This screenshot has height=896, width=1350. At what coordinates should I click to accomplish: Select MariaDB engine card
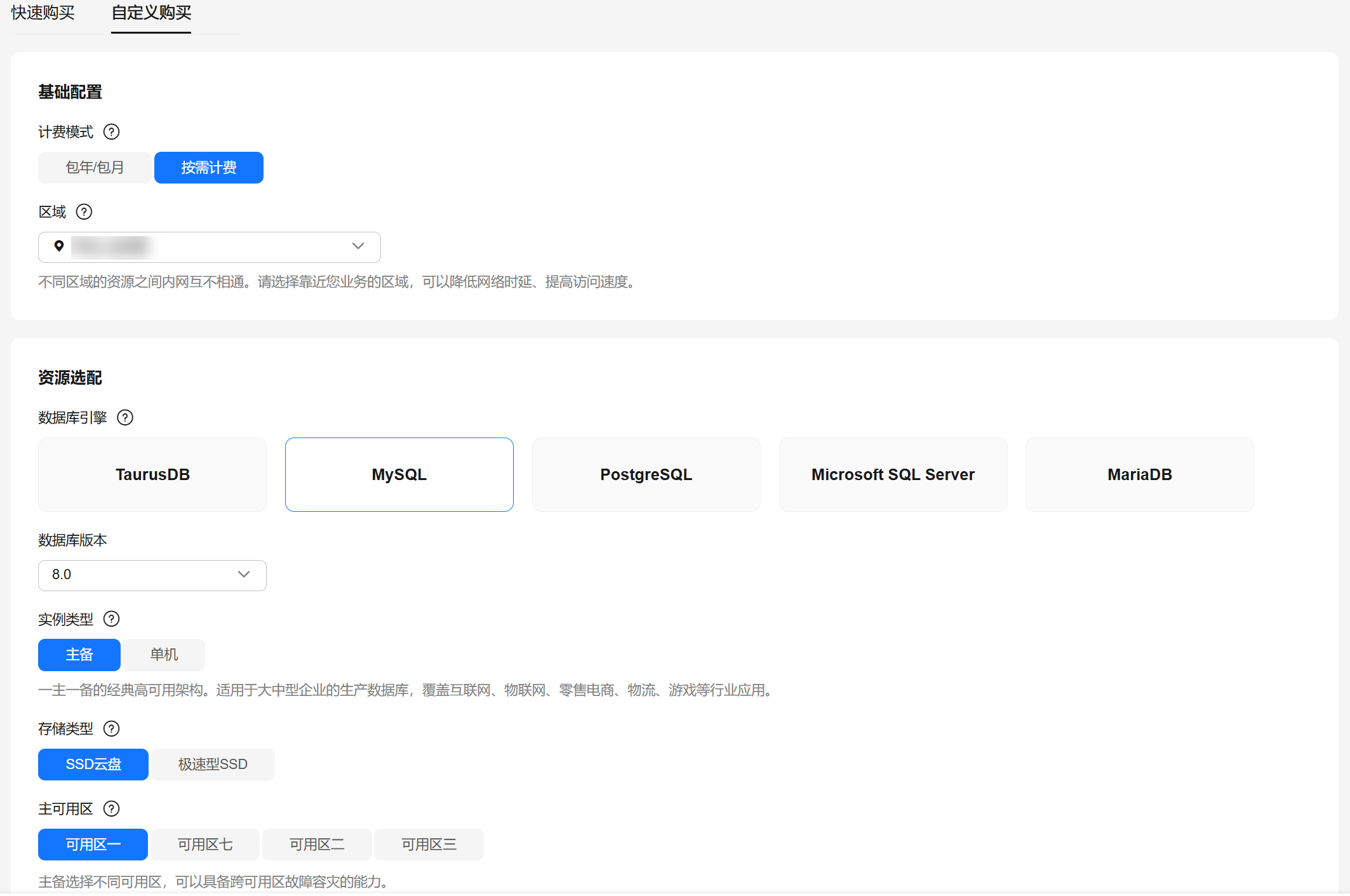(x=1139, y=474)
